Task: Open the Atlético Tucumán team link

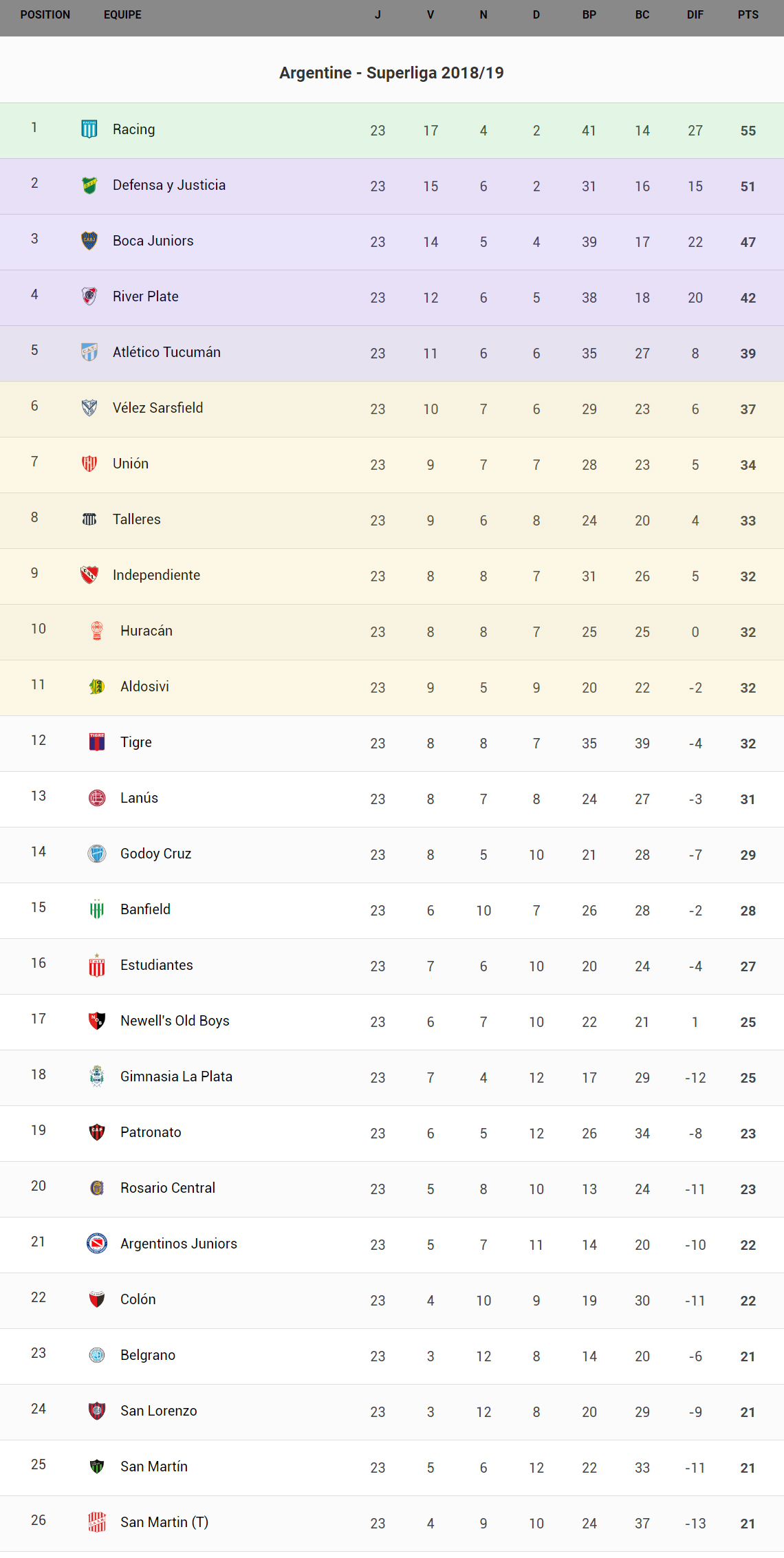Action: click(x=166, y=352)
